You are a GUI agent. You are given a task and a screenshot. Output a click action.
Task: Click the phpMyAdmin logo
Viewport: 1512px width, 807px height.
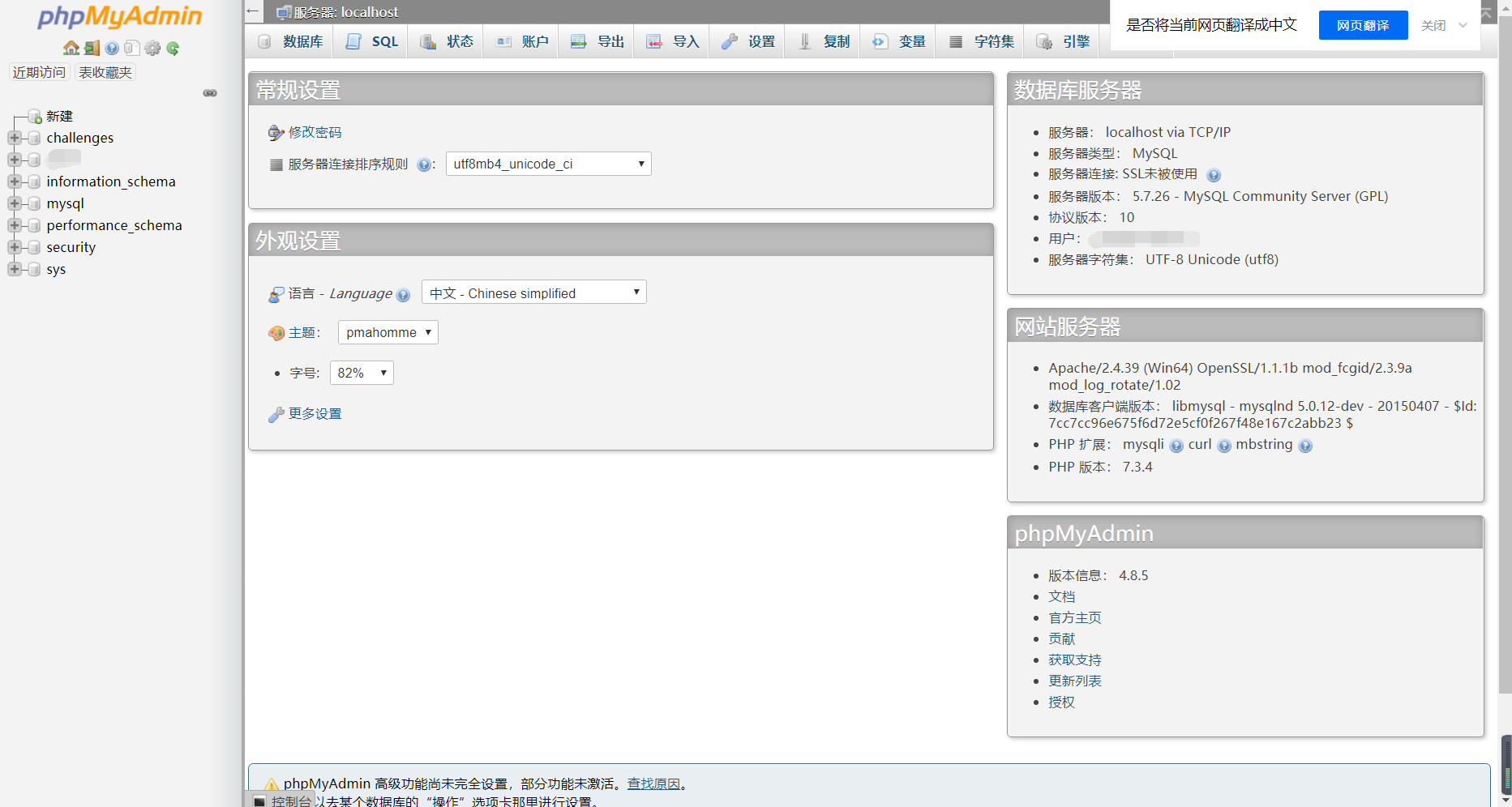coord(120,17)
